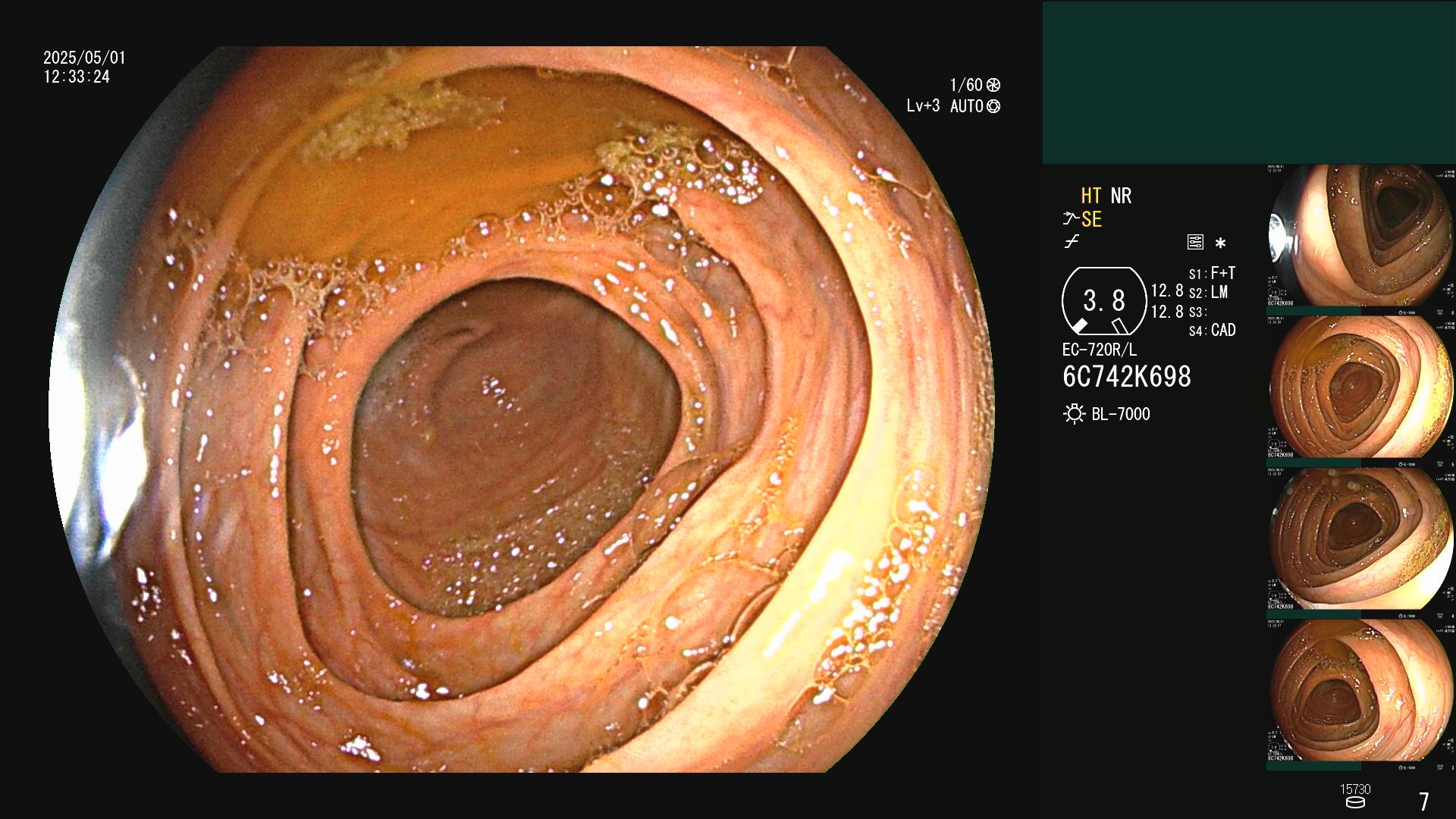The height and width of the screenshot is (819, 1456).
Task: Select the S2: LM switch assignment
Action: tap(1208, 292)
